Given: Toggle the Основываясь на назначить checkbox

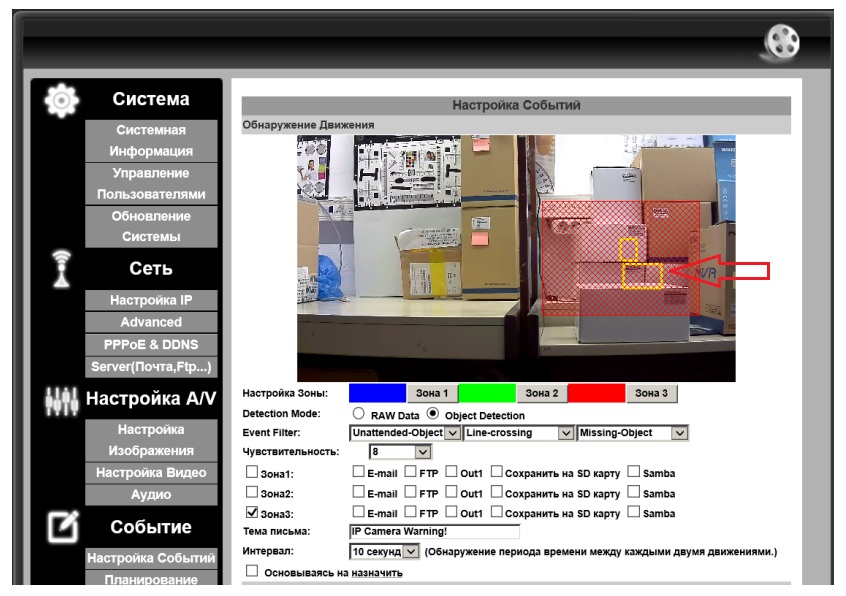Looking at the screenshot, I should pyautogui.click(x=252, y=571).
